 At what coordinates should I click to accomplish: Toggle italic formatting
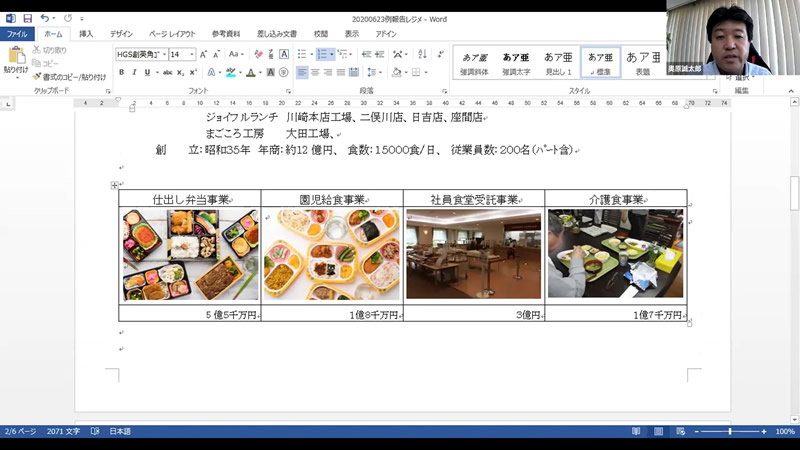134,72
